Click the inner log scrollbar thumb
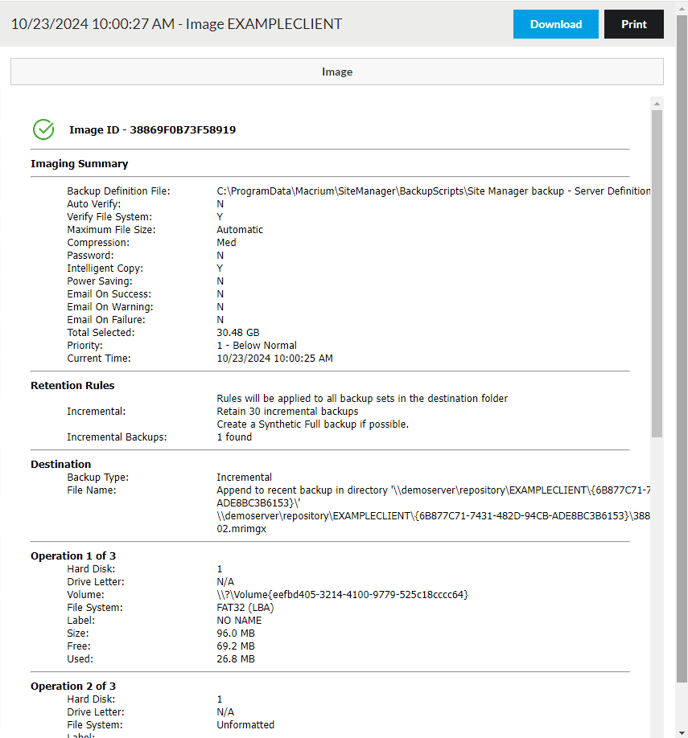Image resolution: width=688 pixels, height=738 pixels. point(657,273)
